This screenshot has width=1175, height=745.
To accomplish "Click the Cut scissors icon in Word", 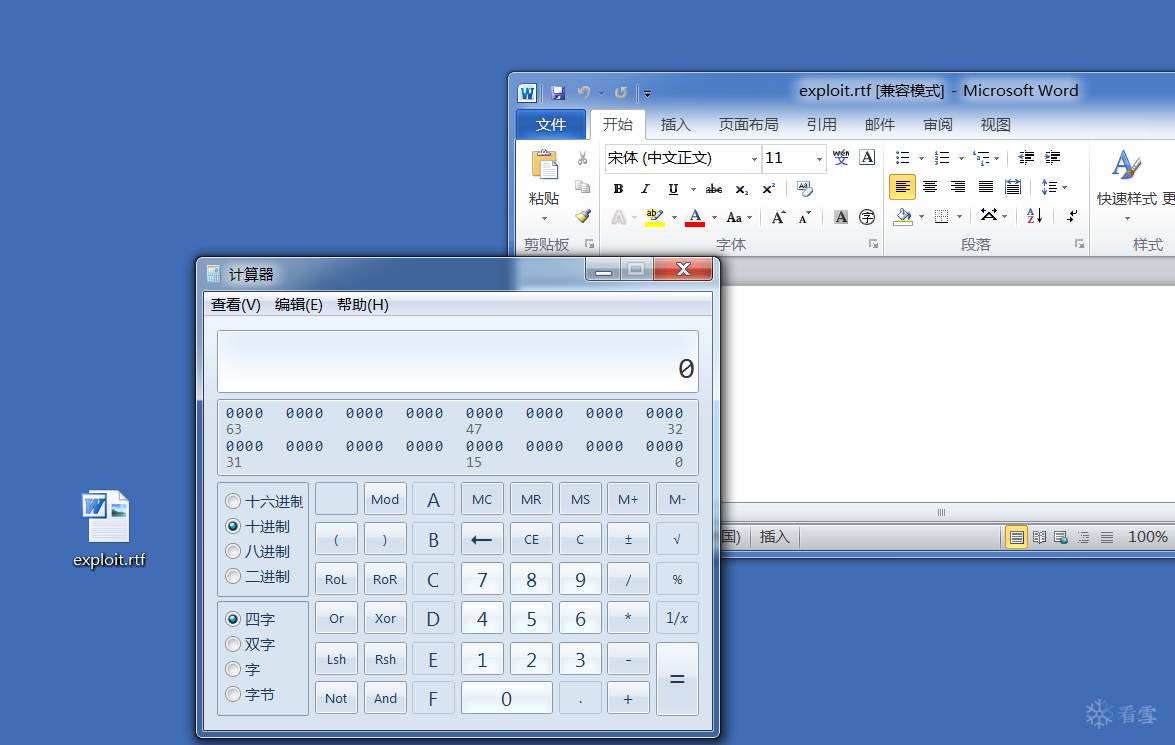I will click(x=582, y=158).
